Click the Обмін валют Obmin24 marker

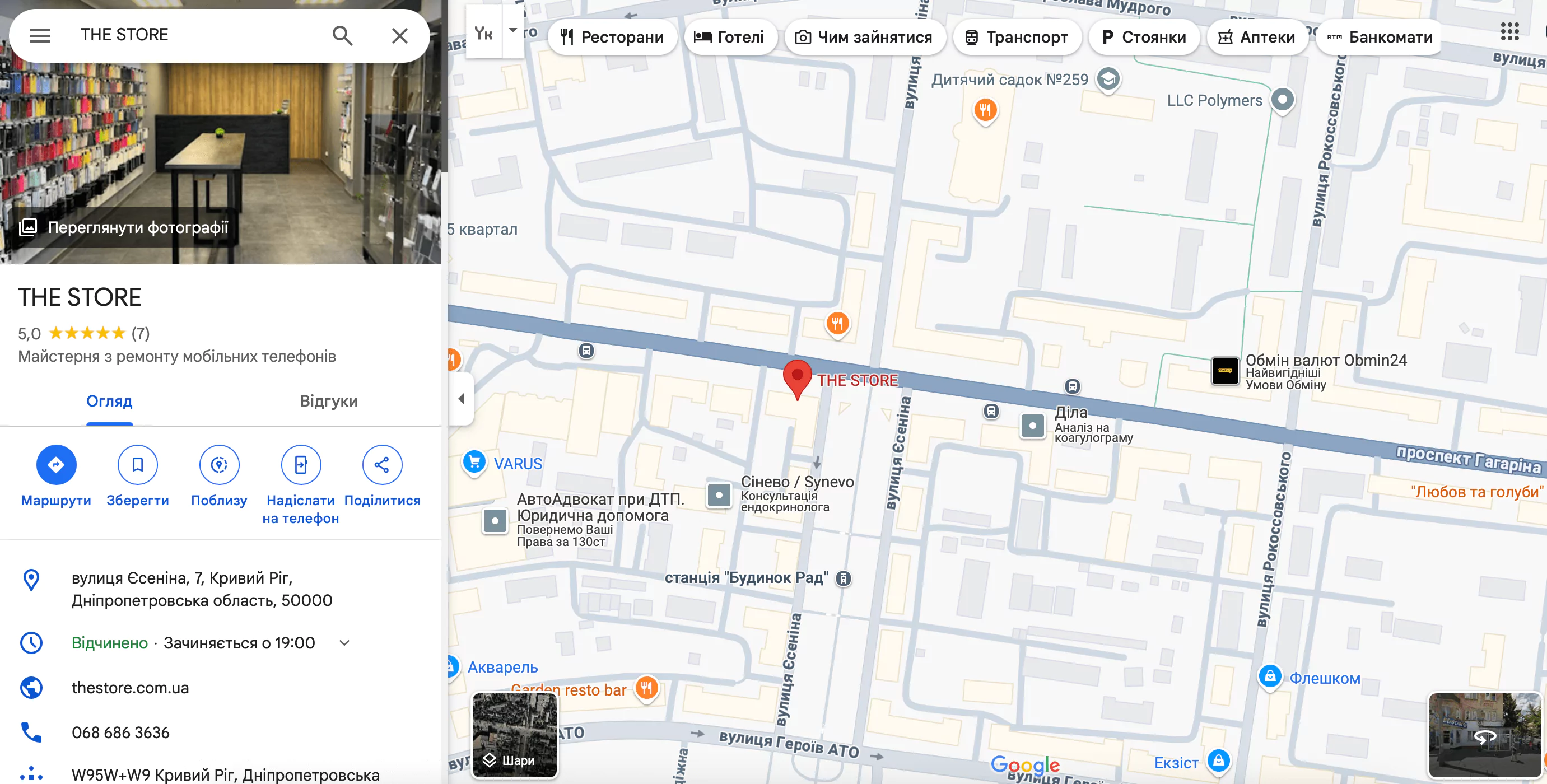(1224, 370)
